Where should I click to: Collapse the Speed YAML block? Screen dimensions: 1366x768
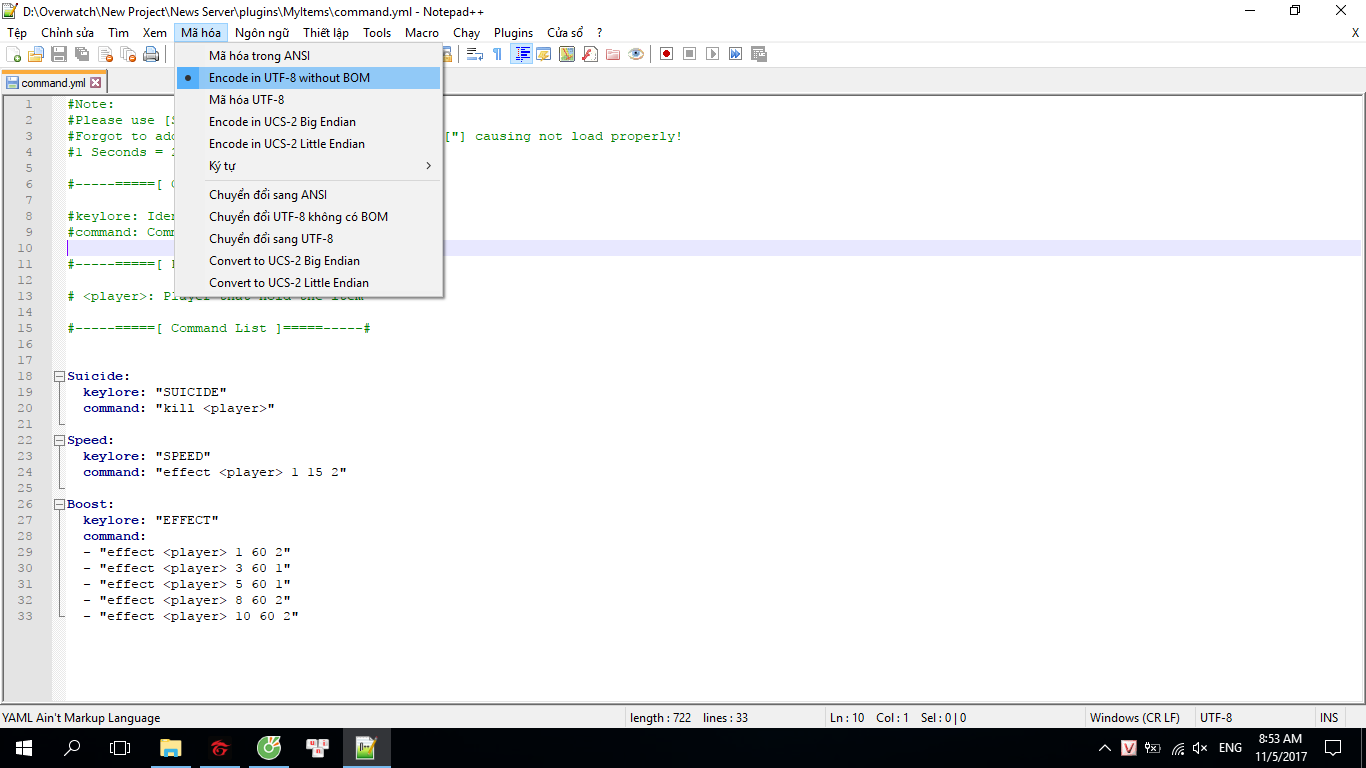(x=59, y=440)
